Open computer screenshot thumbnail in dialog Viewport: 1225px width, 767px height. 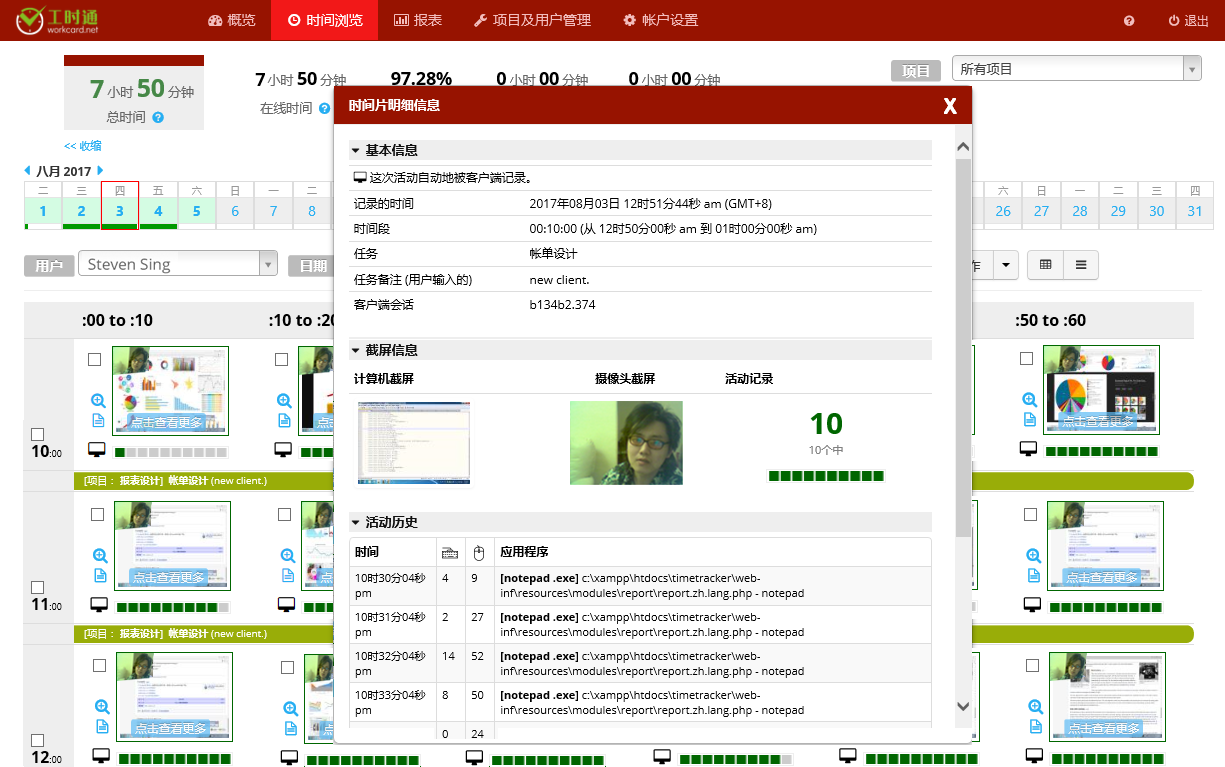click(x=413, y=442)
